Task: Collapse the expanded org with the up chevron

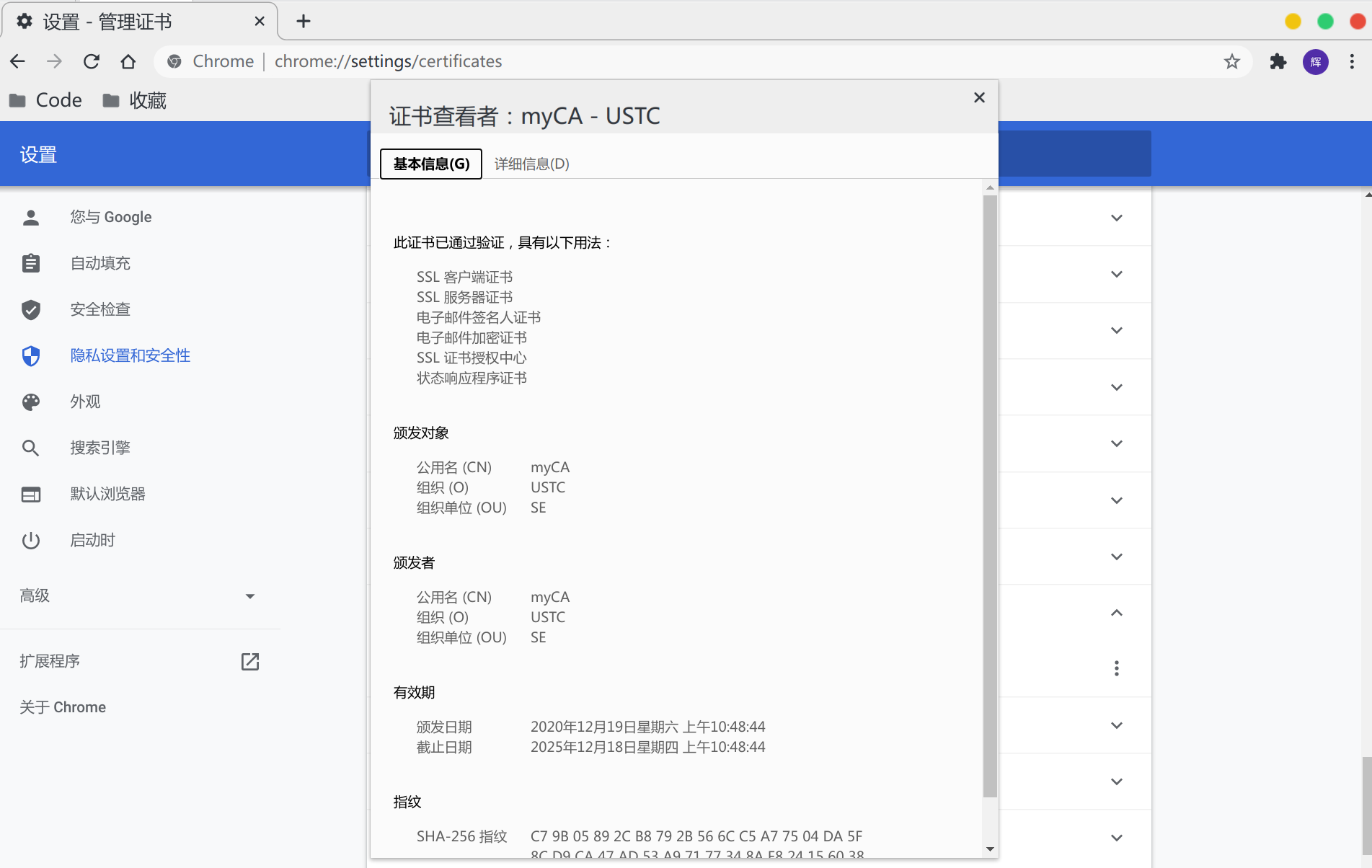Action: click(1117, 613)
